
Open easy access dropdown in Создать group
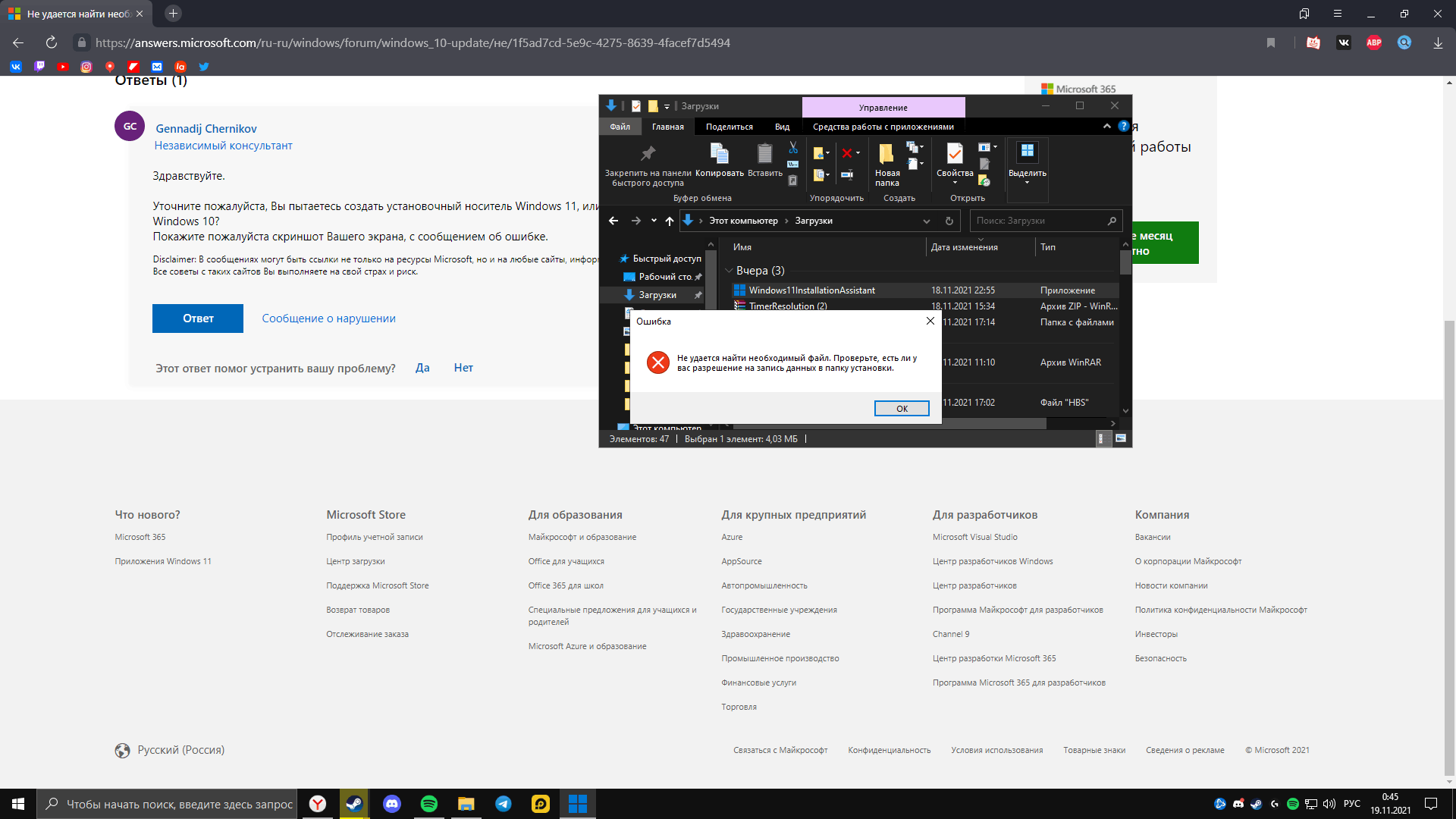click(921, 163)
